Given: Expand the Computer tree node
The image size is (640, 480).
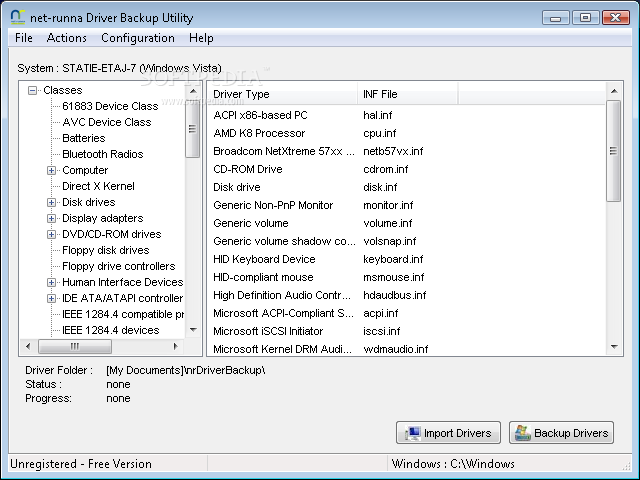Looking at the screenshot, I should pyautogui.click(x=51, y=170).
